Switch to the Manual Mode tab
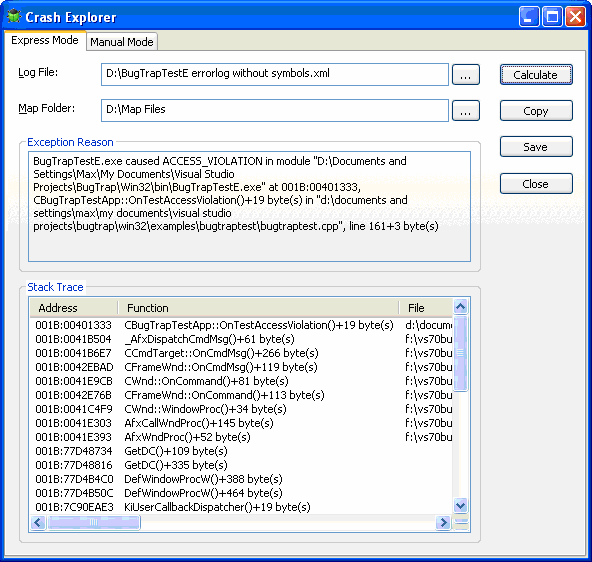592x562 pixels. click(x=122, y=42)
